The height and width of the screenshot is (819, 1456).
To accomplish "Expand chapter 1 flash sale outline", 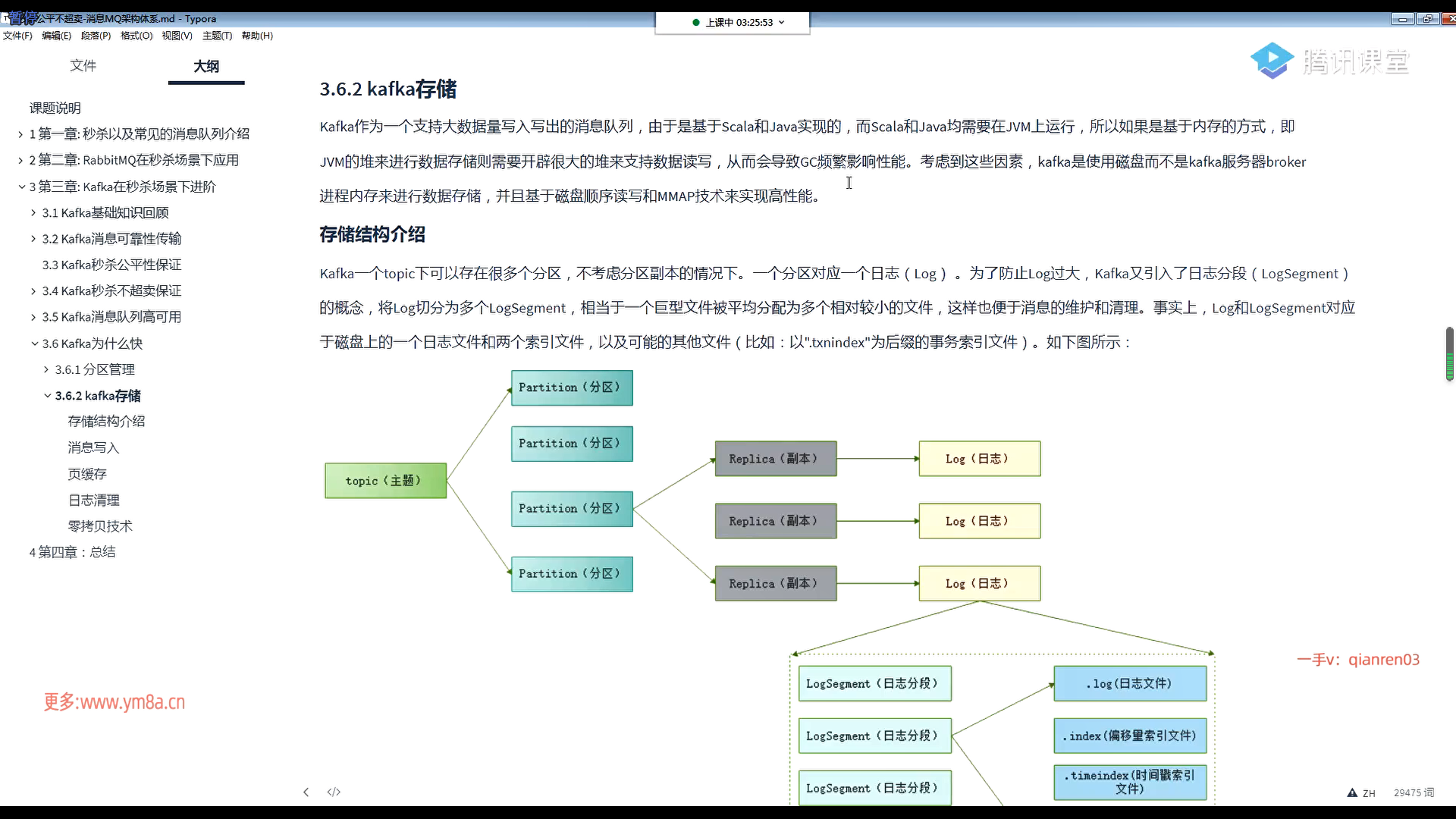I will [20, 134].
